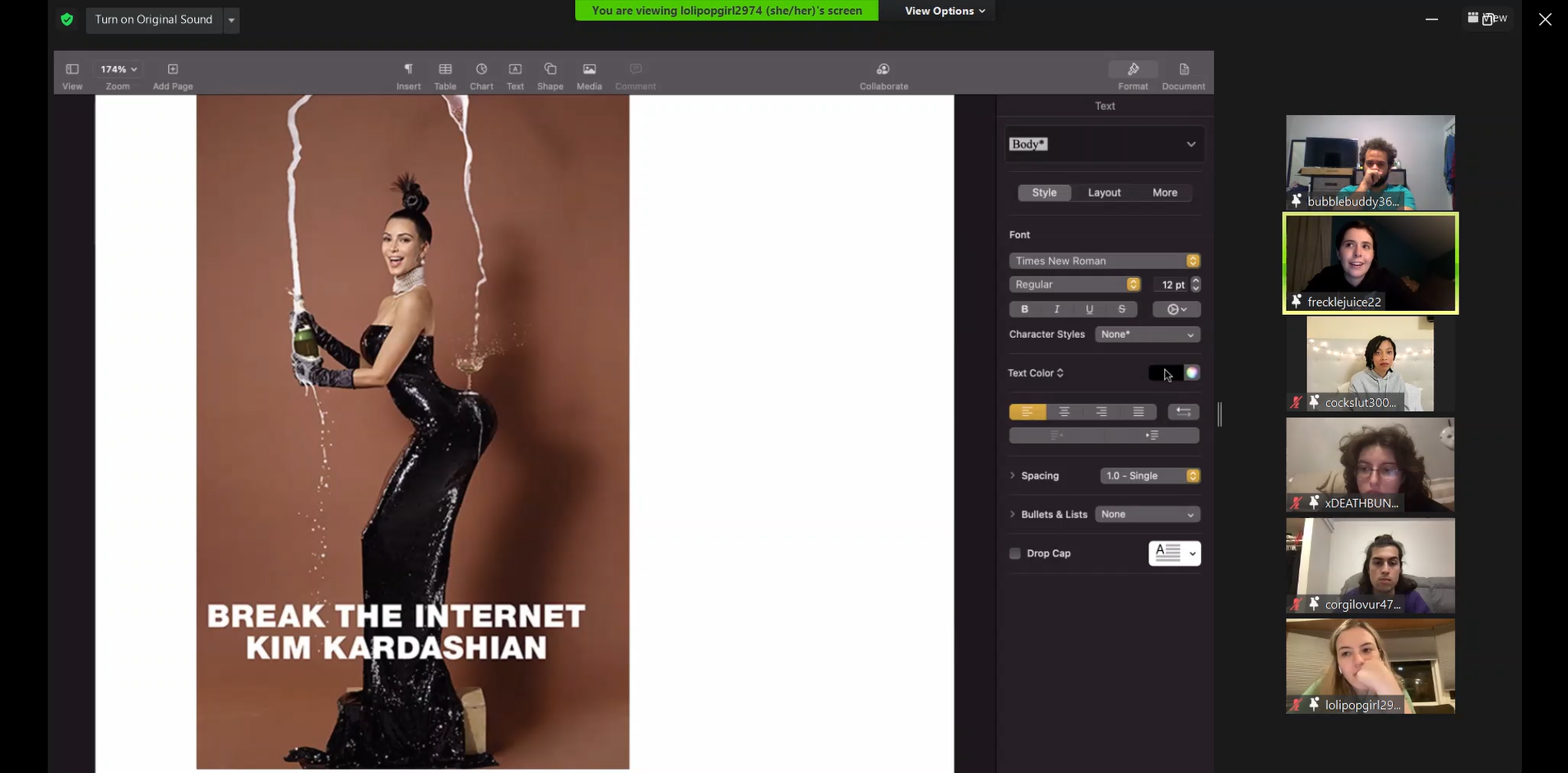Click the pin icon on bubblebuddy36
1568x773 pixels.
tap(1297, 201)
